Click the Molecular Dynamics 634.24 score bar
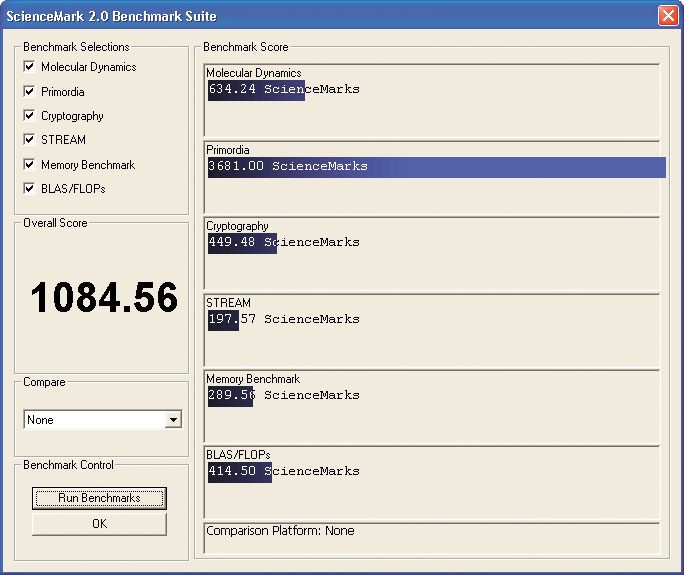 point(256,90)
